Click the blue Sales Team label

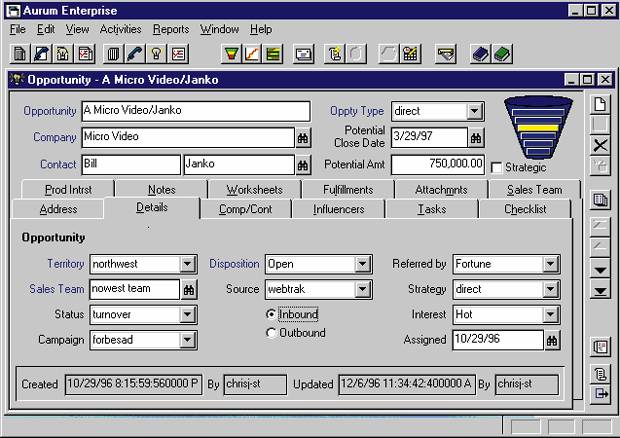point(58,290)
